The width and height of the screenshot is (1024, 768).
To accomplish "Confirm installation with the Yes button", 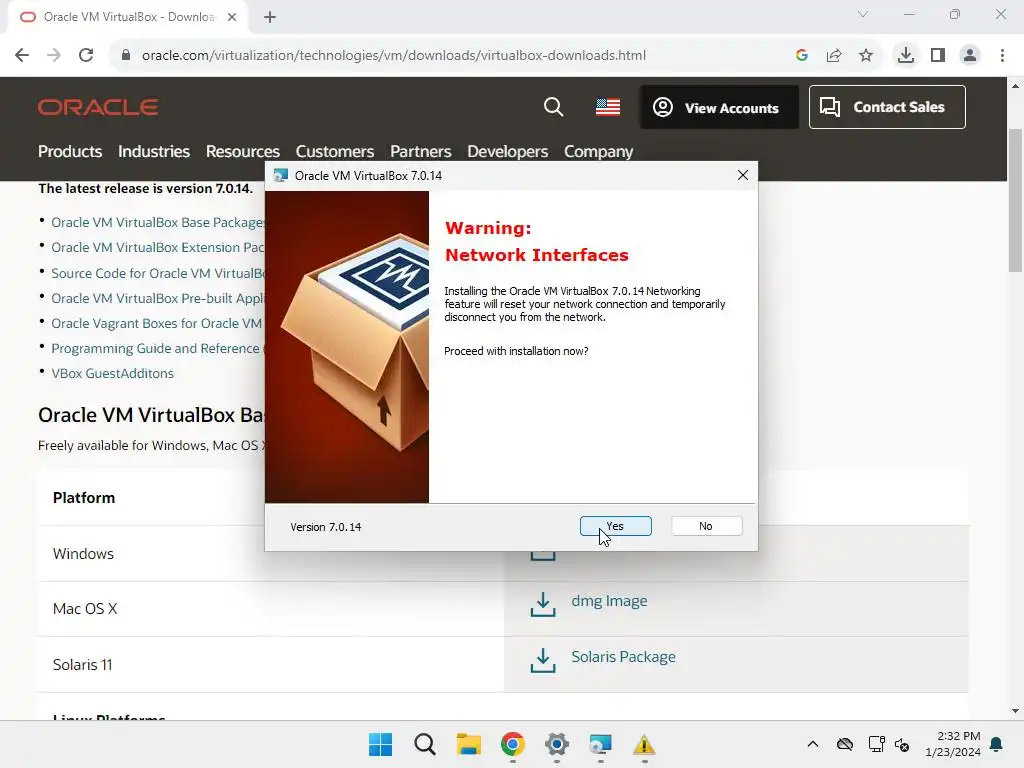I will (x=615, y=526).
